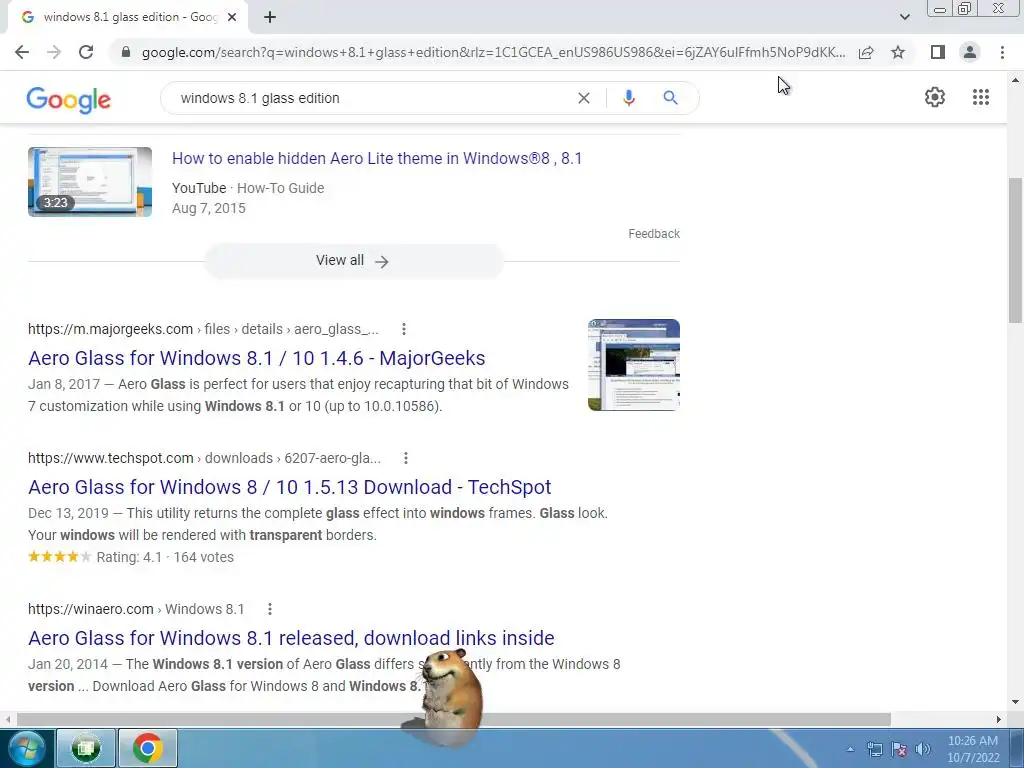The image size is (1024, 768).
Task: Open more options for TechSpot result
Action: coord(406,458)
